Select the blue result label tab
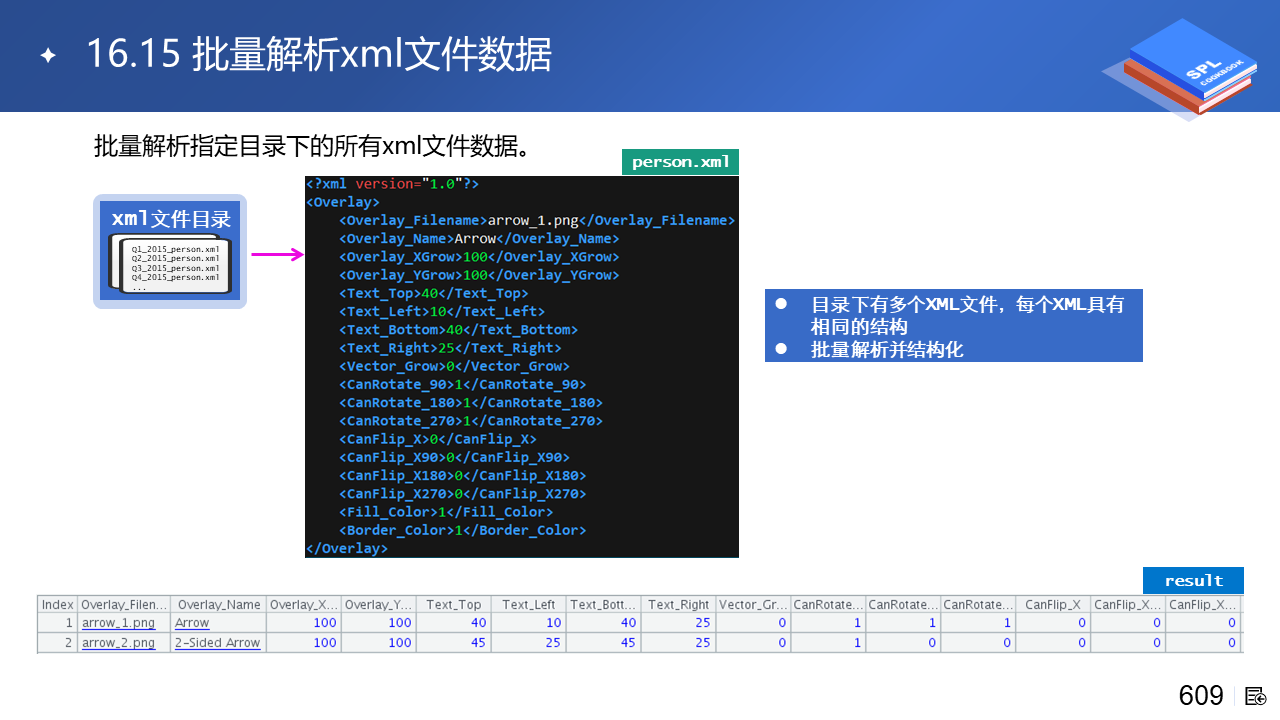The width and height of the screenshot is (1280, 720). coord(1193,581)
